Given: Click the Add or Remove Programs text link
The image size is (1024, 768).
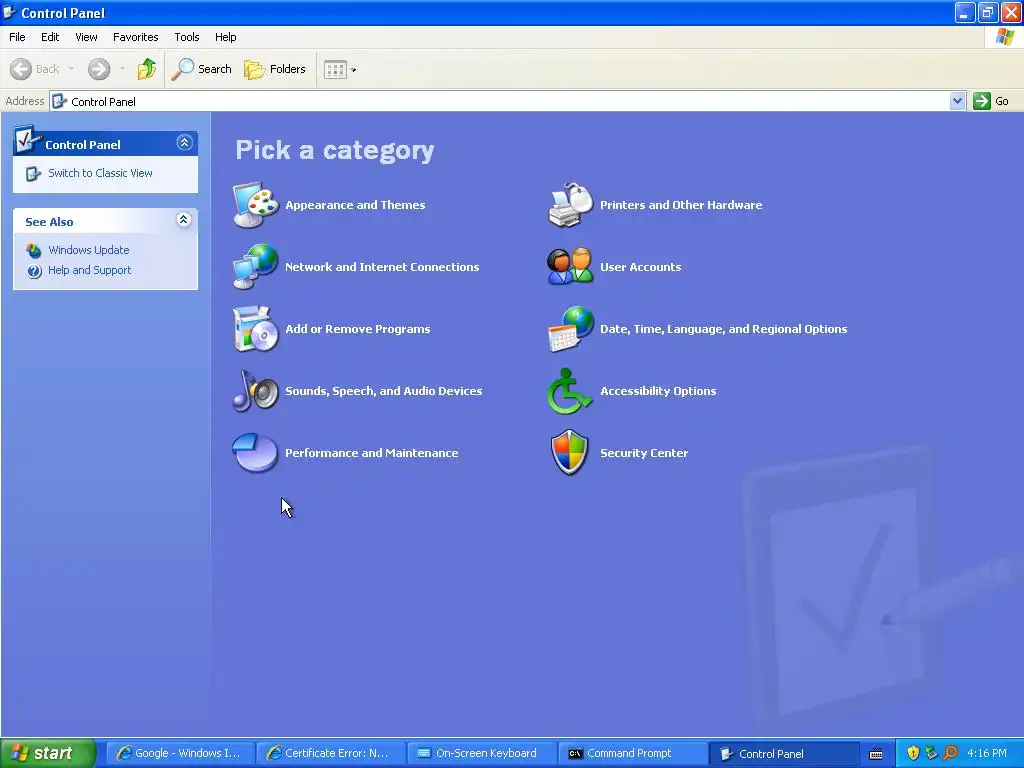Looking at the screenshot, I should pyautogui.click(x=357, y=328).
